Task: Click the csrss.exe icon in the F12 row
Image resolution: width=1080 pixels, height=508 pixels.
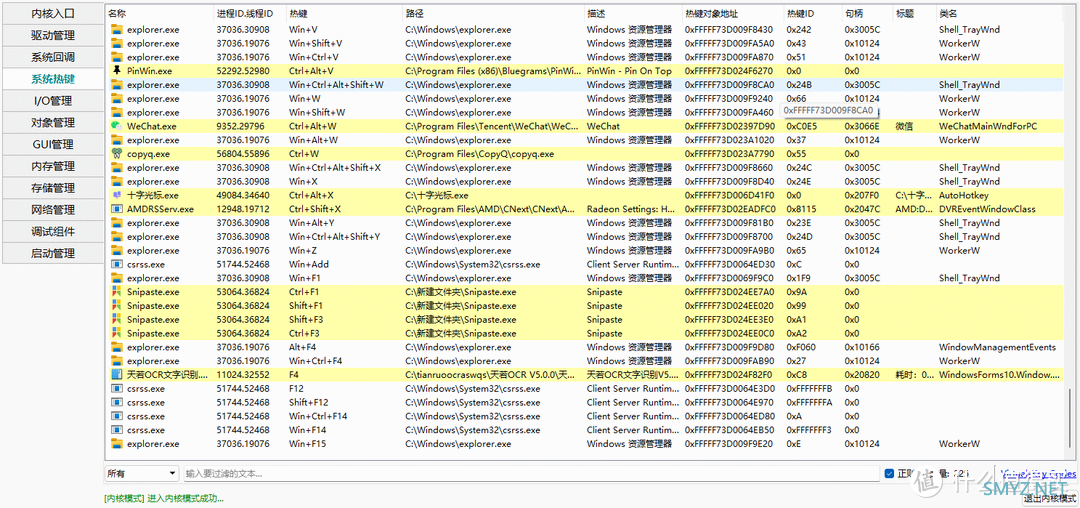Action: click(x=116, y=388)
